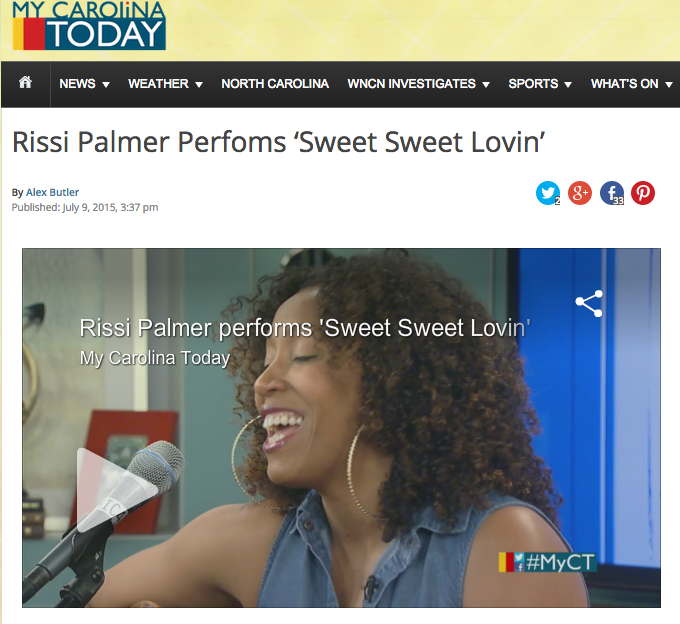Click the #MyCT hashtag badge in video
680x624 pixels.
tap(548, 562)
